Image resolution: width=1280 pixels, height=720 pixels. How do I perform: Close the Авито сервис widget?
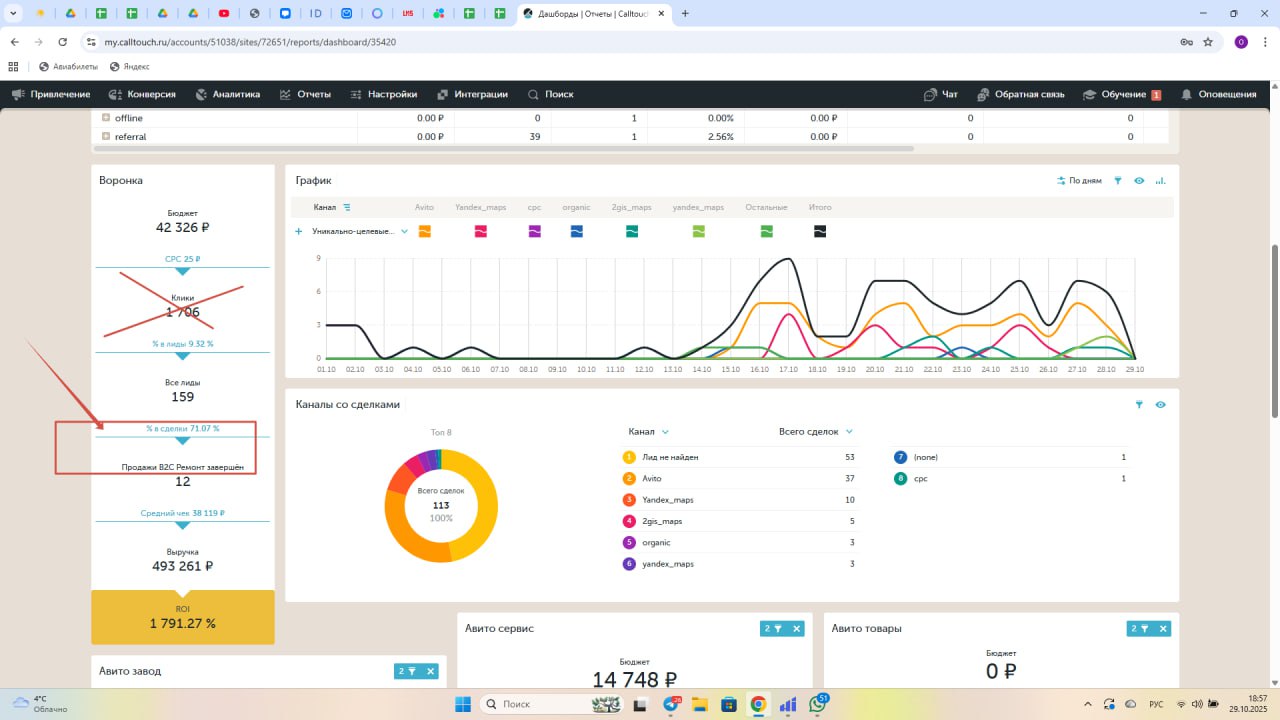[x=797, y=629]
